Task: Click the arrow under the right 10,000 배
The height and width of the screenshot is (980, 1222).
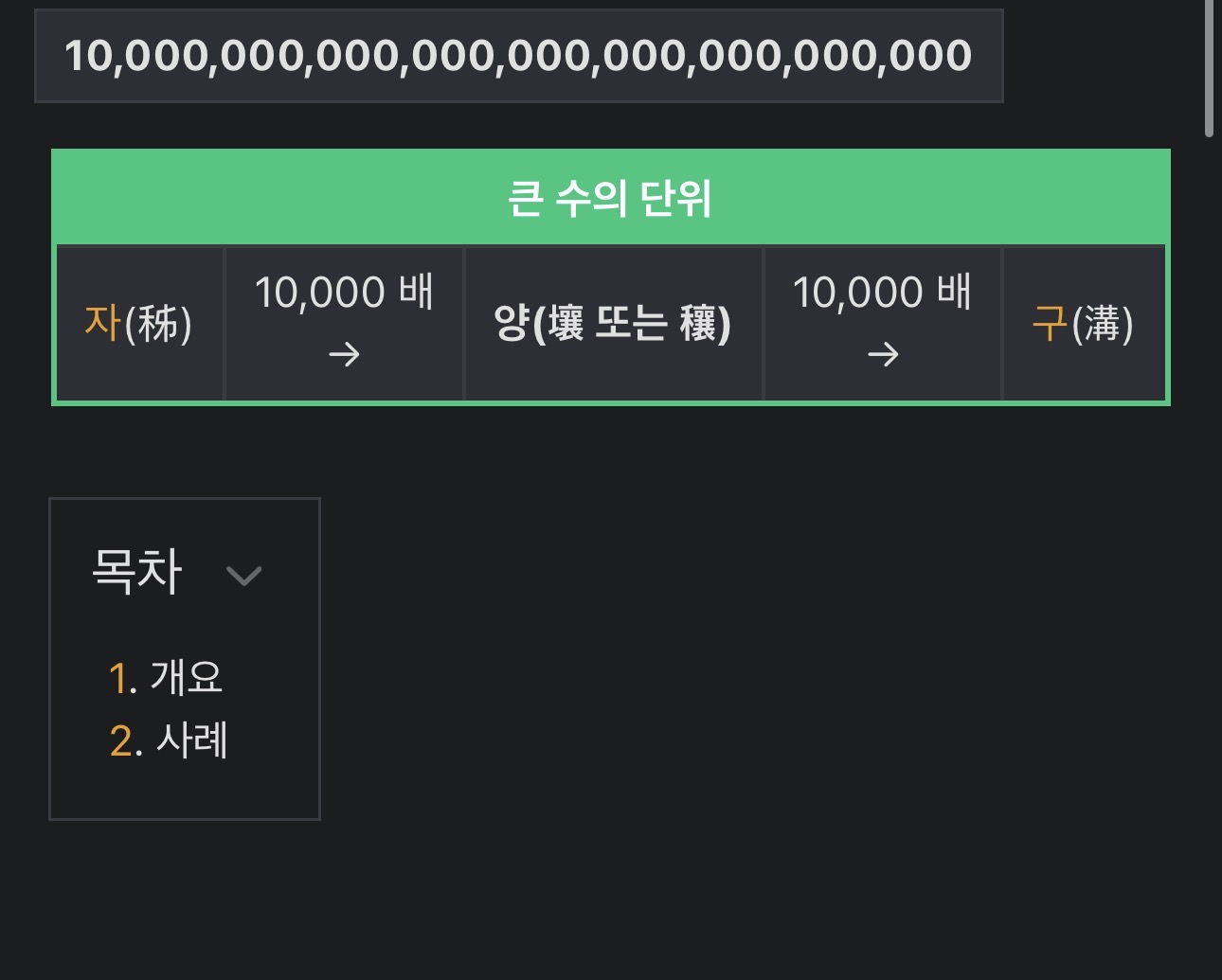Action: (x=883, y=354)
